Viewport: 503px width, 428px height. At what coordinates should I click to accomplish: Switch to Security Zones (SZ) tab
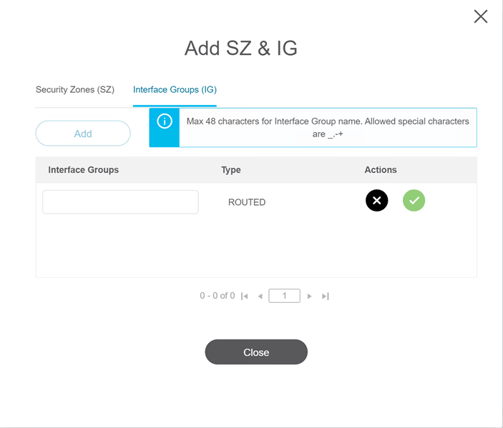click(x=75, y=90)
